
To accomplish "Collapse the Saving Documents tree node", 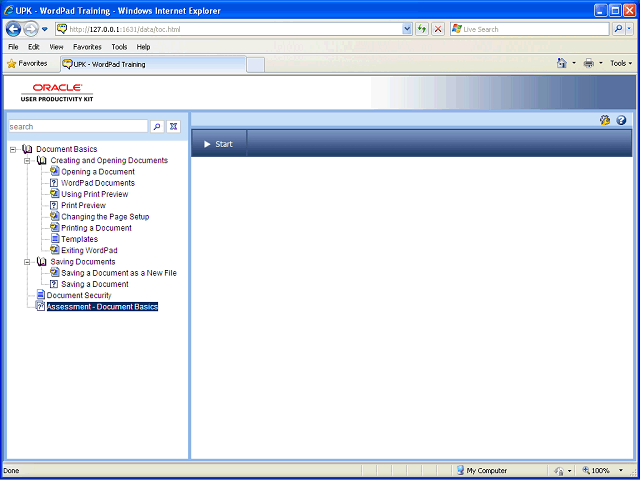I will tap(27, 262).
